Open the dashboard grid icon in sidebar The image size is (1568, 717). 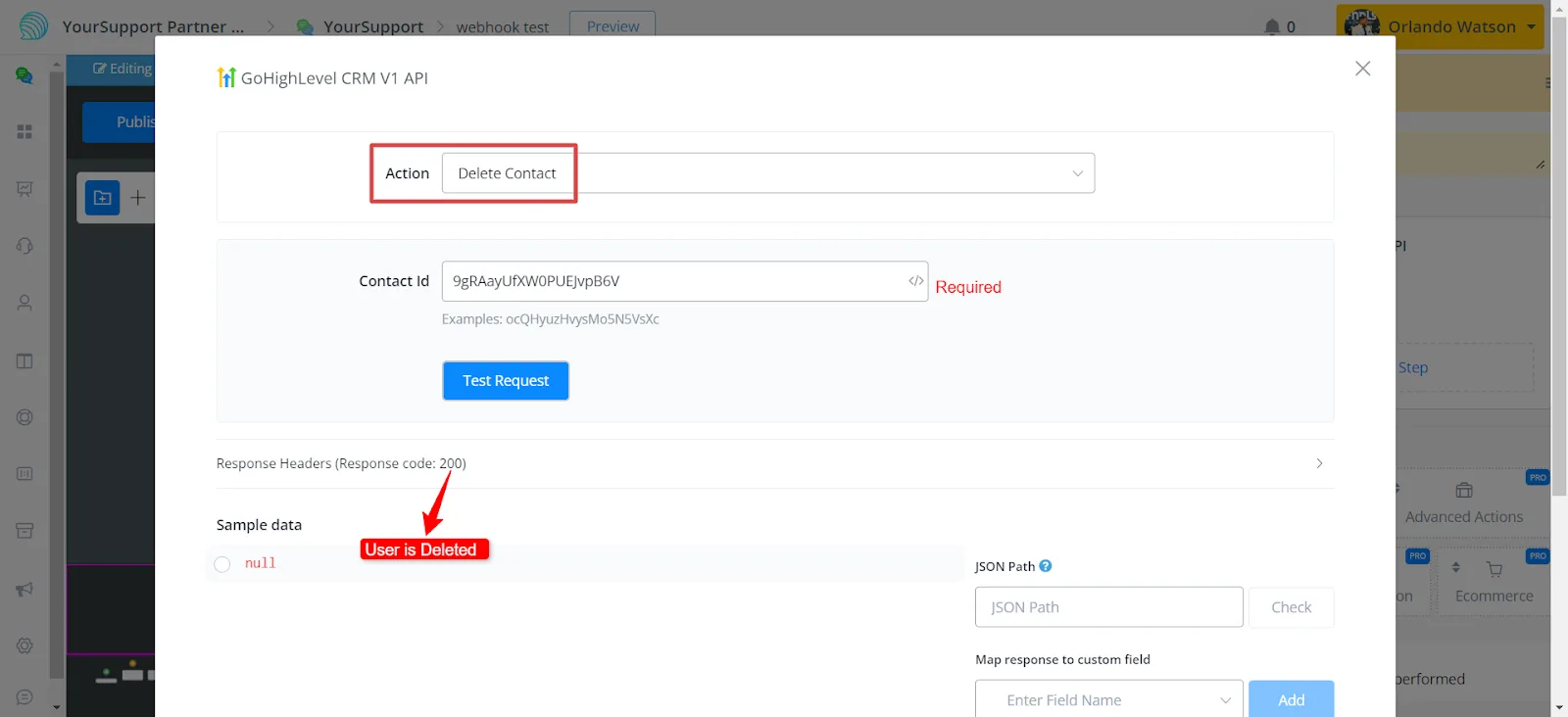pos(24,131)
